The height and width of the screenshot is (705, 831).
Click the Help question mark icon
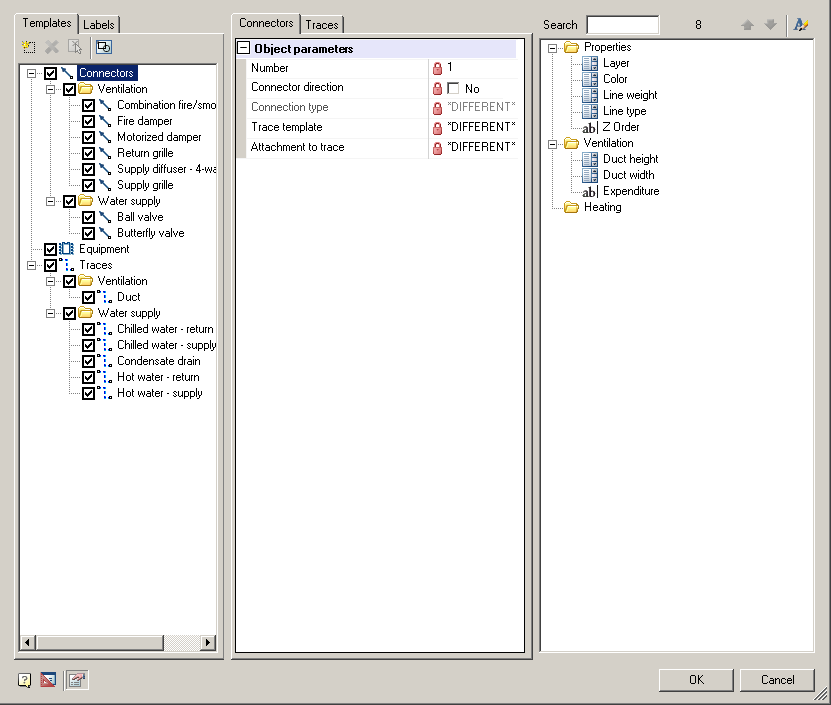click(22, 679)
